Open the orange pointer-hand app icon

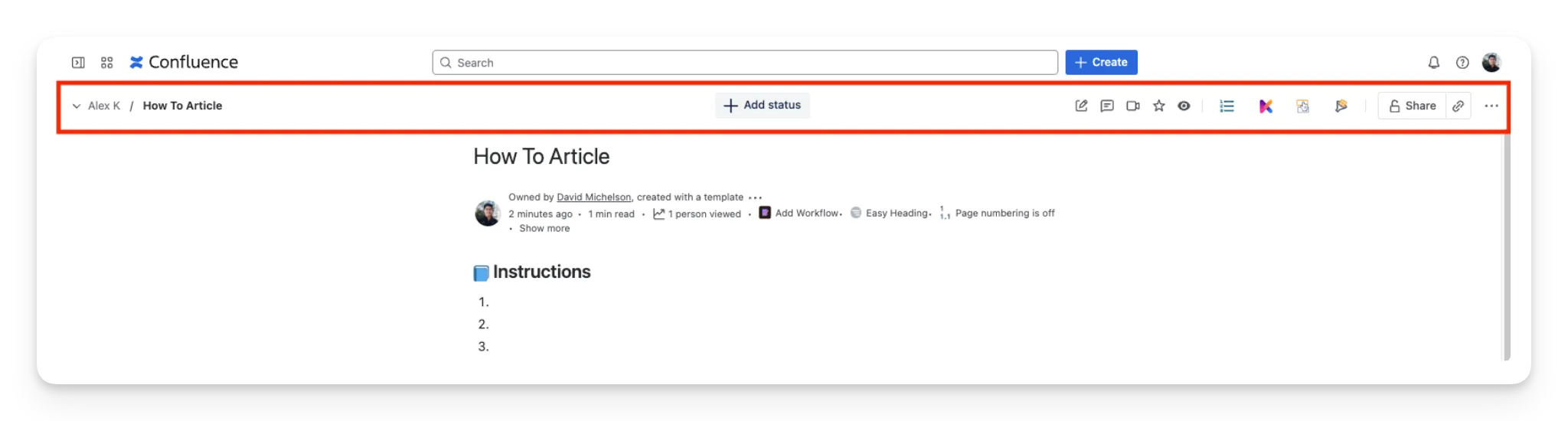pos(1303,106)
